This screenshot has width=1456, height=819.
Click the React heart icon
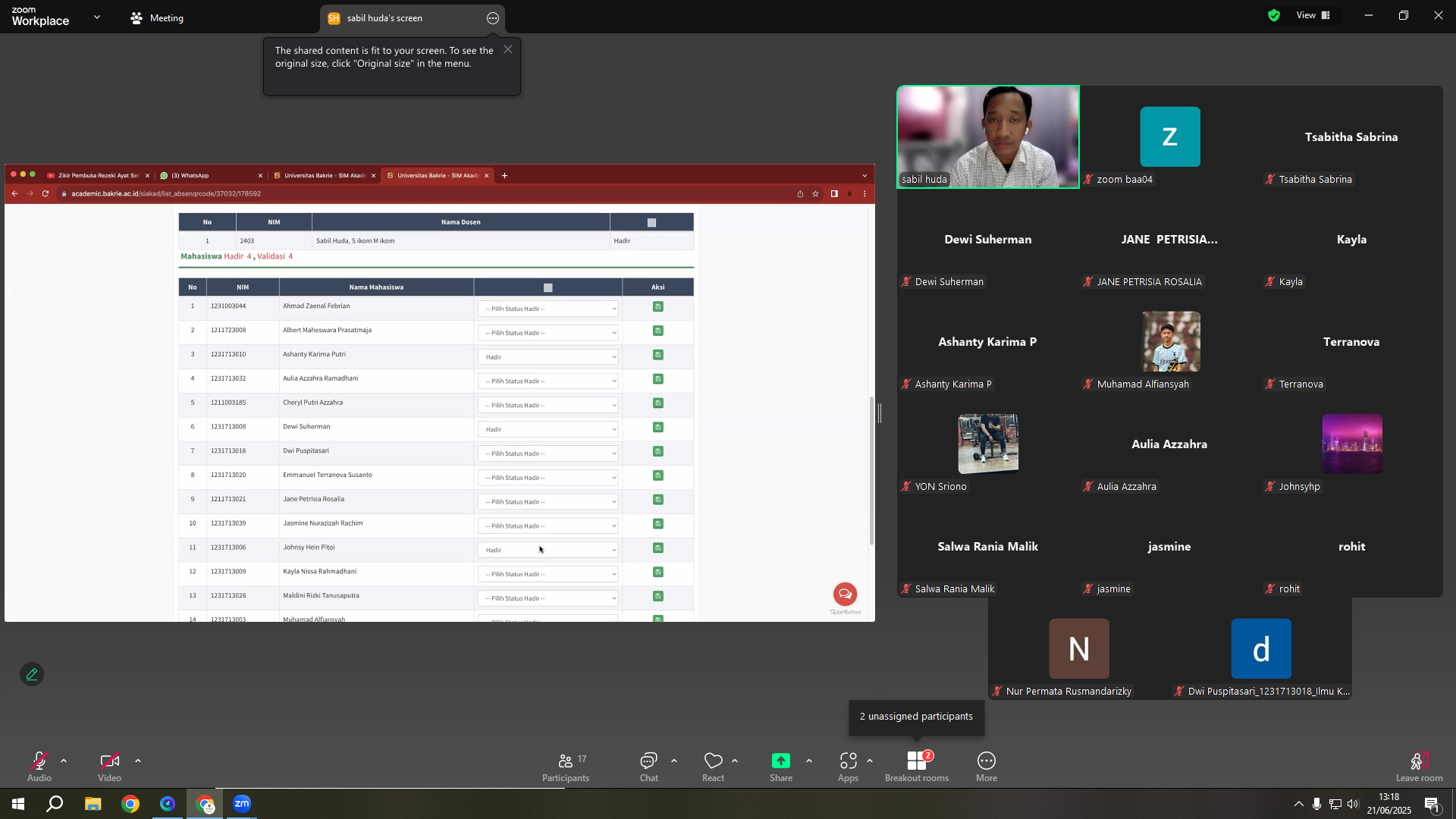713,761
